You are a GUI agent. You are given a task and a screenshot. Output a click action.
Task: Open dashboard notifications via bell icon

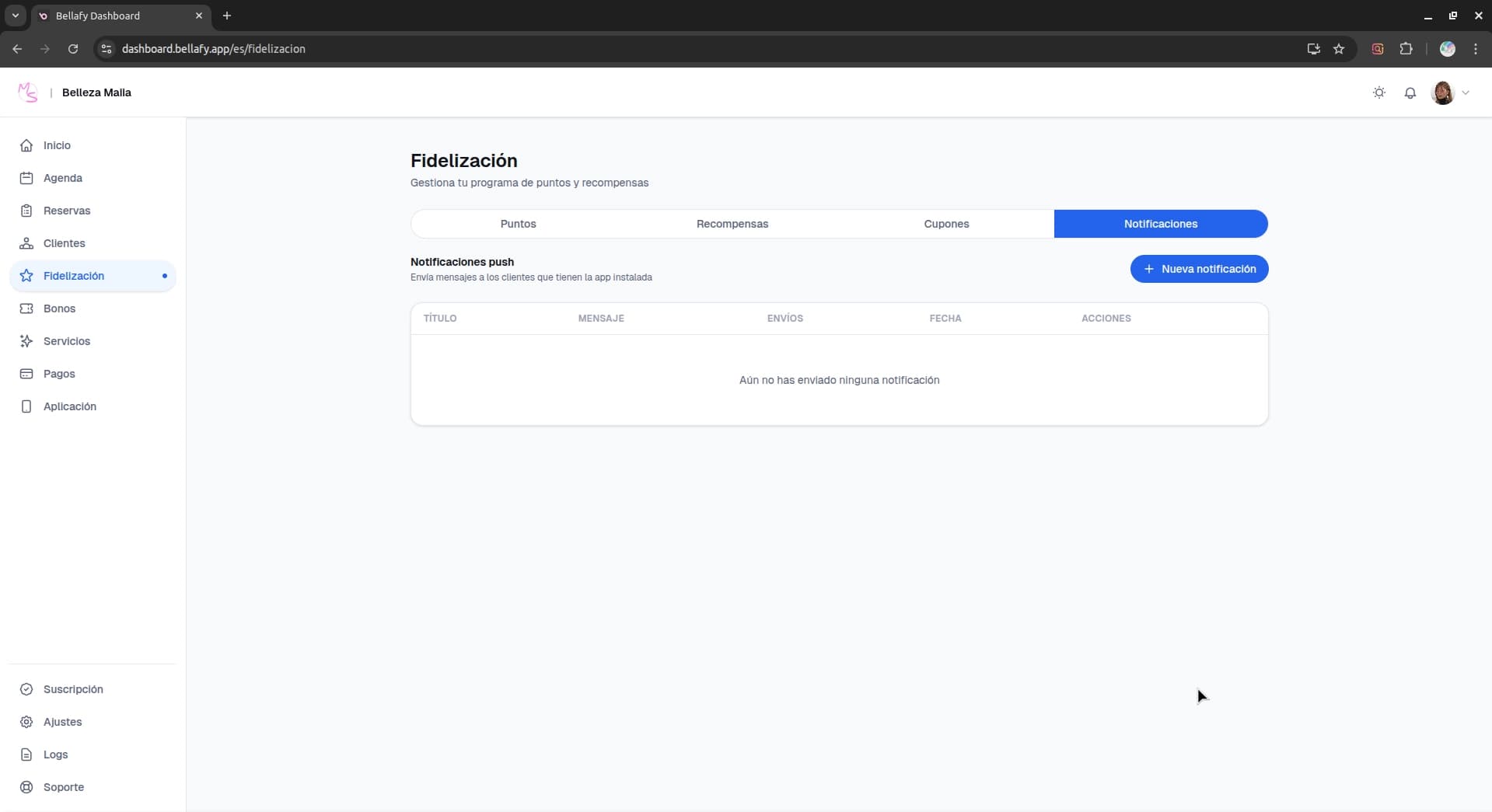(1410, 92)
